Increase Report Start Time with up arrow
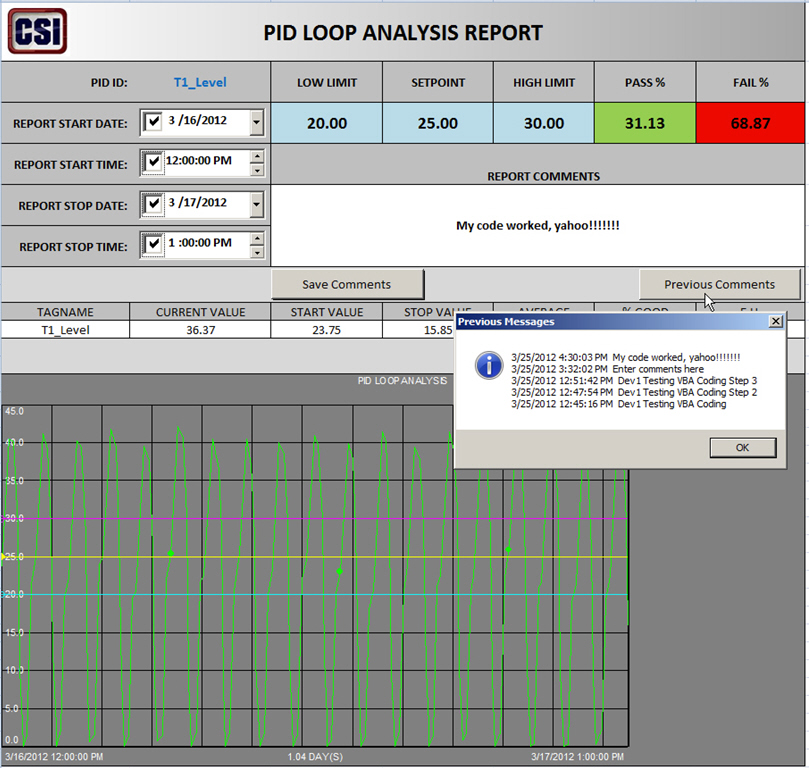Viewport: 809px width, 768px height. coord(257,156)
